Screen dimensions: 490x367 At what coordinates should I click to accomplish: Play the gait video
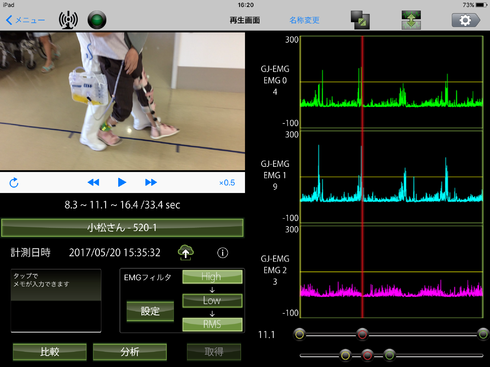coord(122,182)
